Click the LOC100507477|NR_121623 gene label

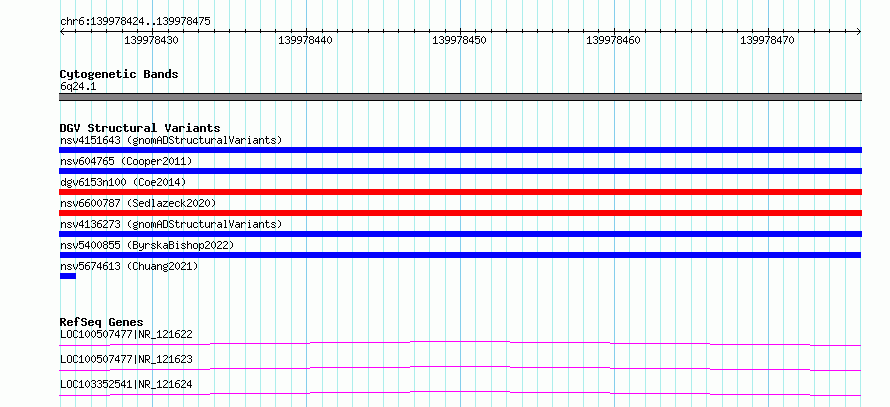tap(126, 359)
